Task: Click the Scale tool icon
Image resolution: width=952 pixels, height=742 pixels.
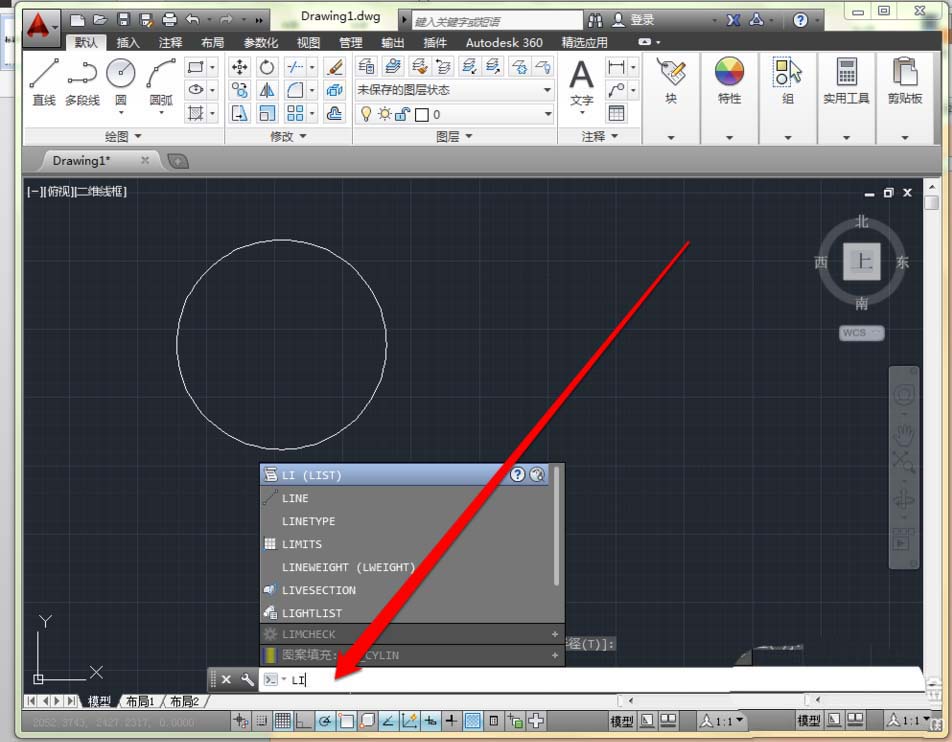Action: click(267, 113)
